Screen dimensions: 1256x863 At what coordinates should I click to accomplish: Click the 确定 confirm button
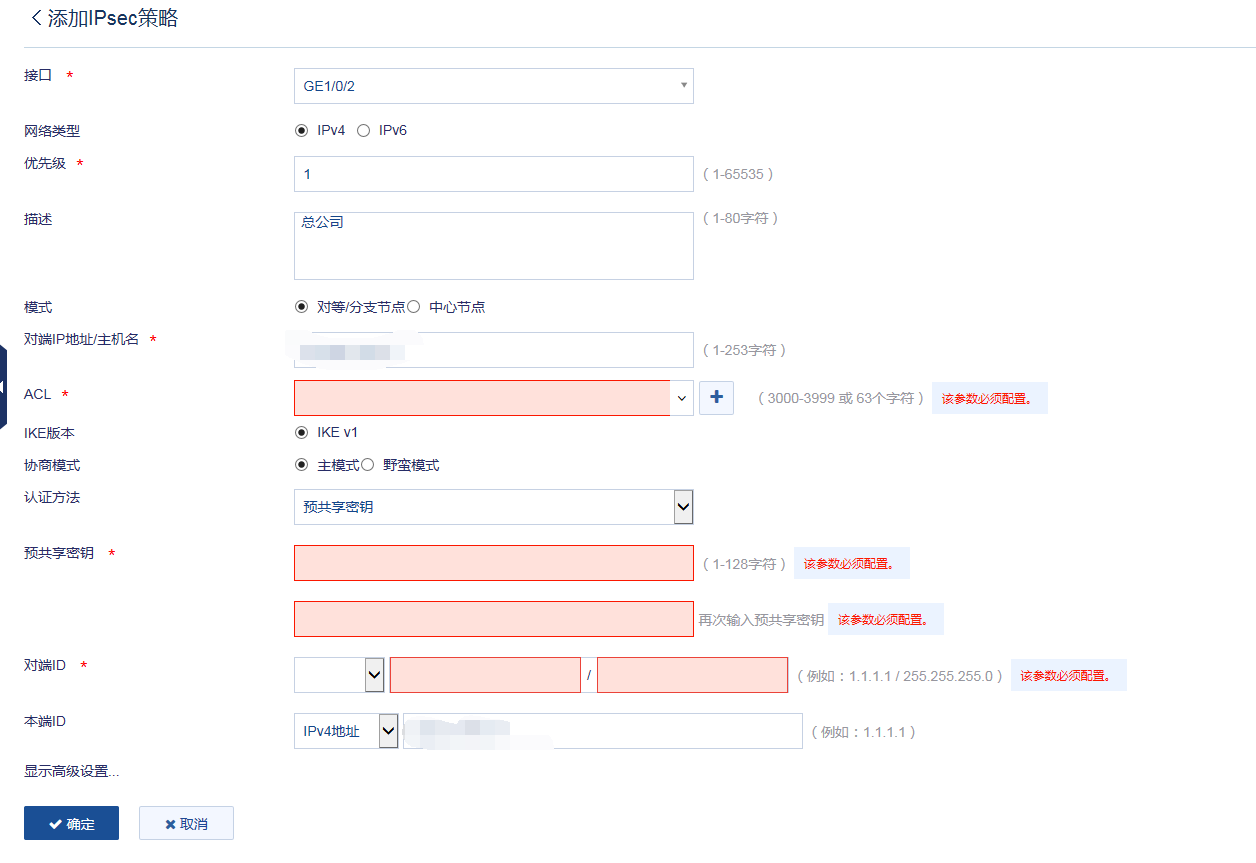click(71, 823)
